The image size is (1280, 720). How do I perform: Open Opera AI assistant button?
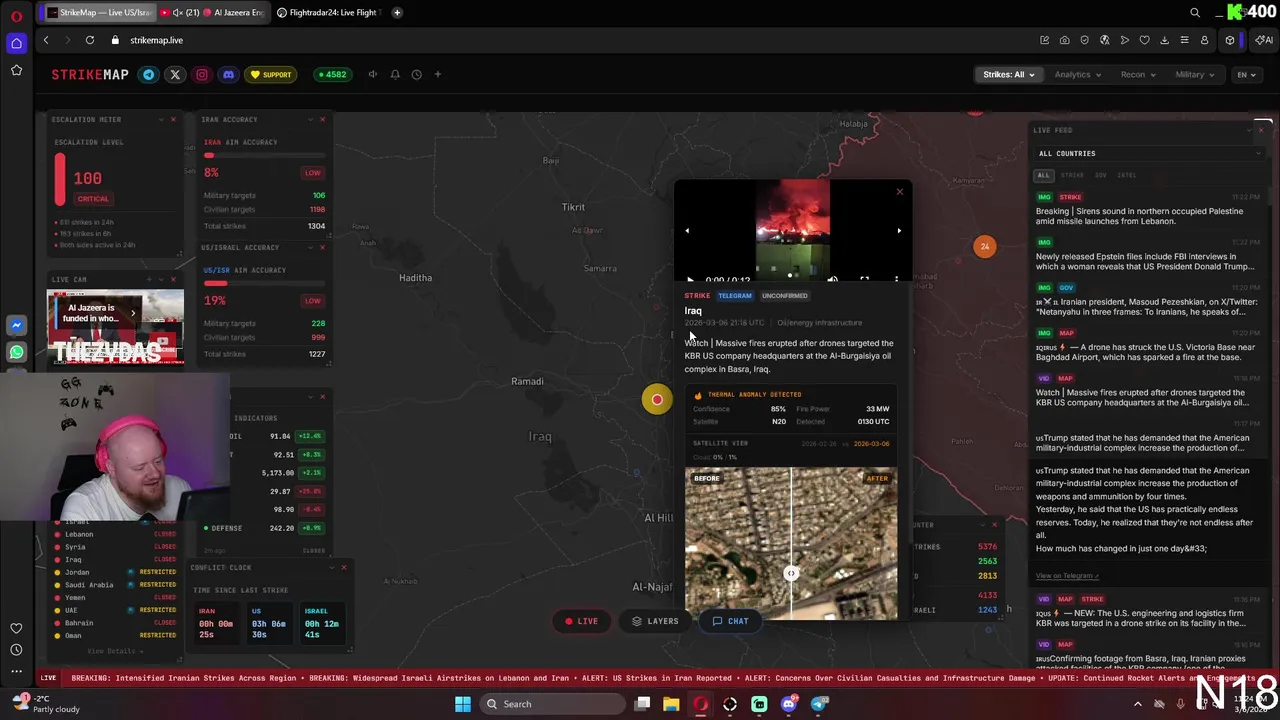[x=1264, y=40]
